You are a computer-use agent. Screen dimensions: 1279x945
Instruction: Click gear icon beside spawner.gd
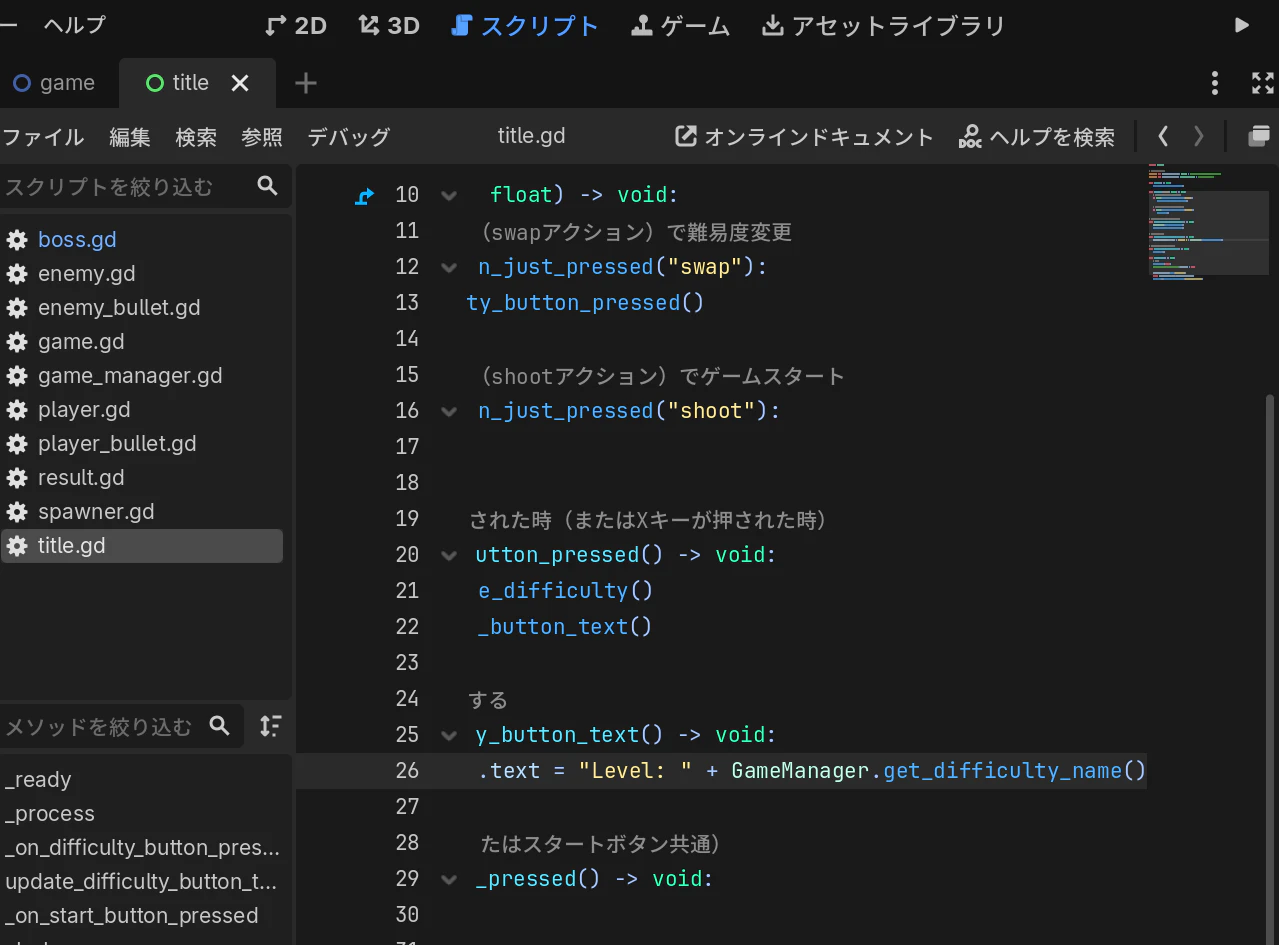[x=17, y=512]
